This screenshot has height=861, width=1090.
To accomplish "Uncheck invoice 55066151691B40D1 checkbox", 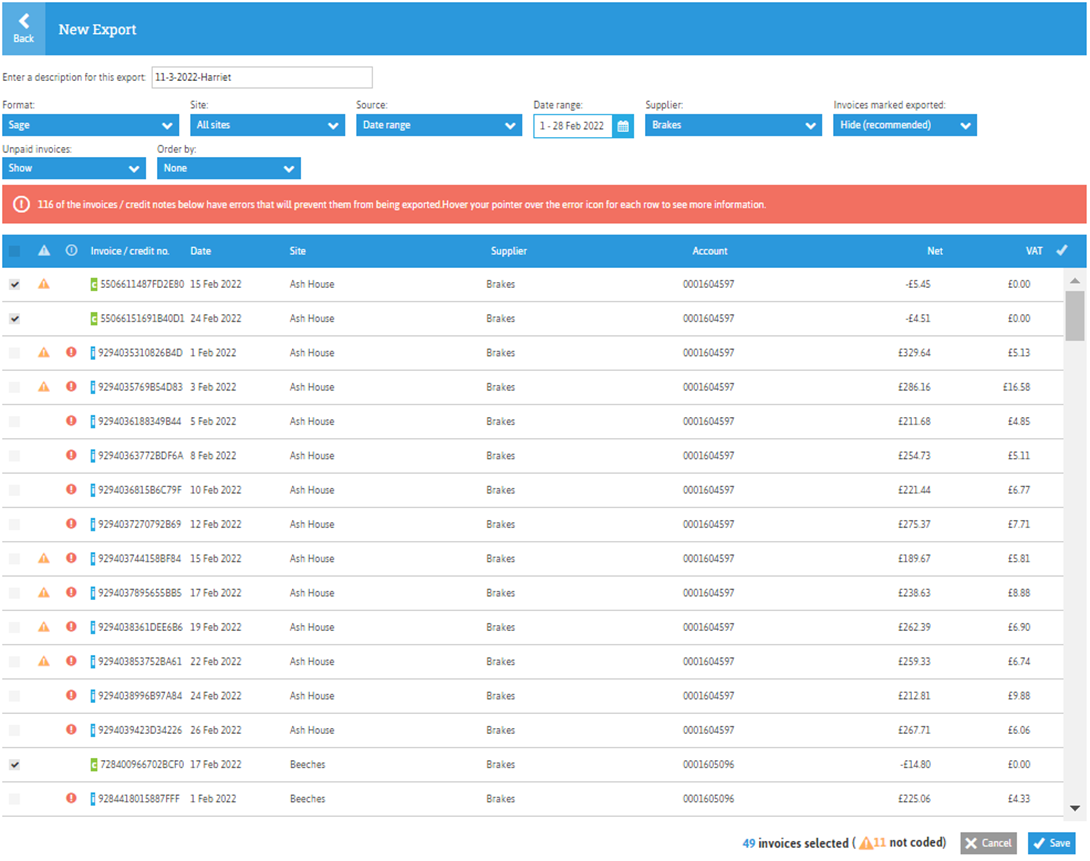I will click(x=15, y=318).
